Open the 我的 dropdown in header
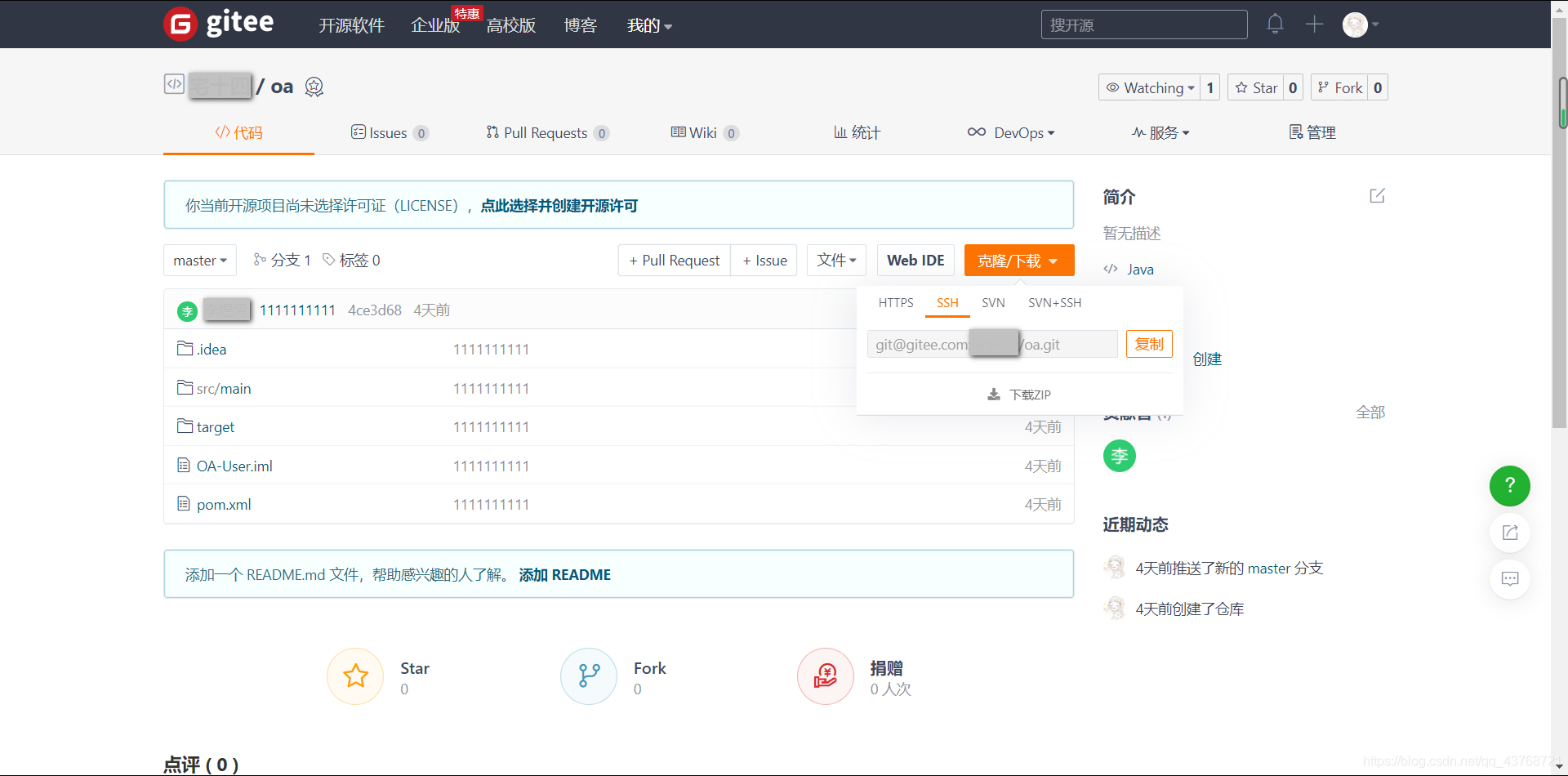 point(649,25)
